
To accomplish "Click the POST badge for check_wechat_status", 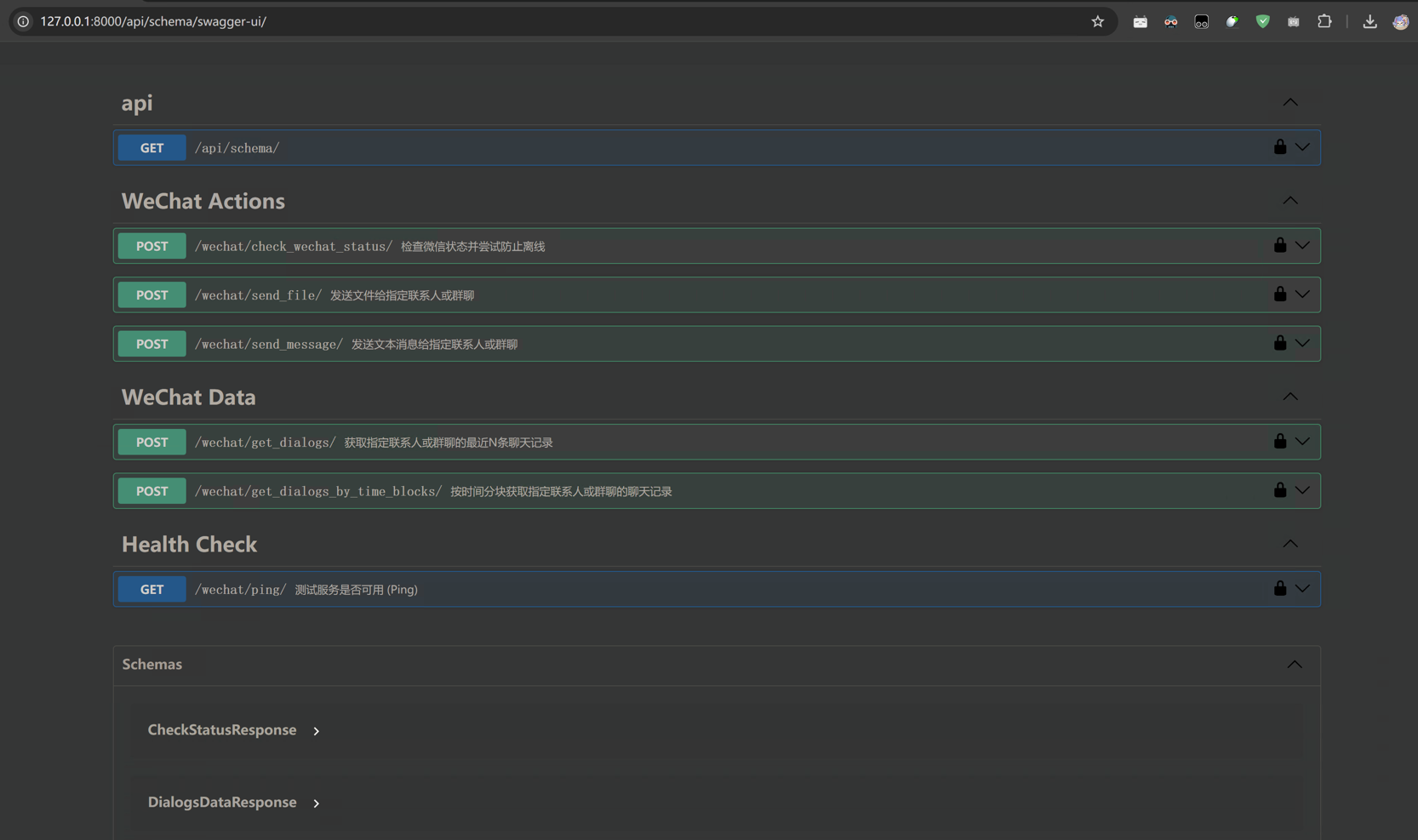I will click(x=152, y=246).
